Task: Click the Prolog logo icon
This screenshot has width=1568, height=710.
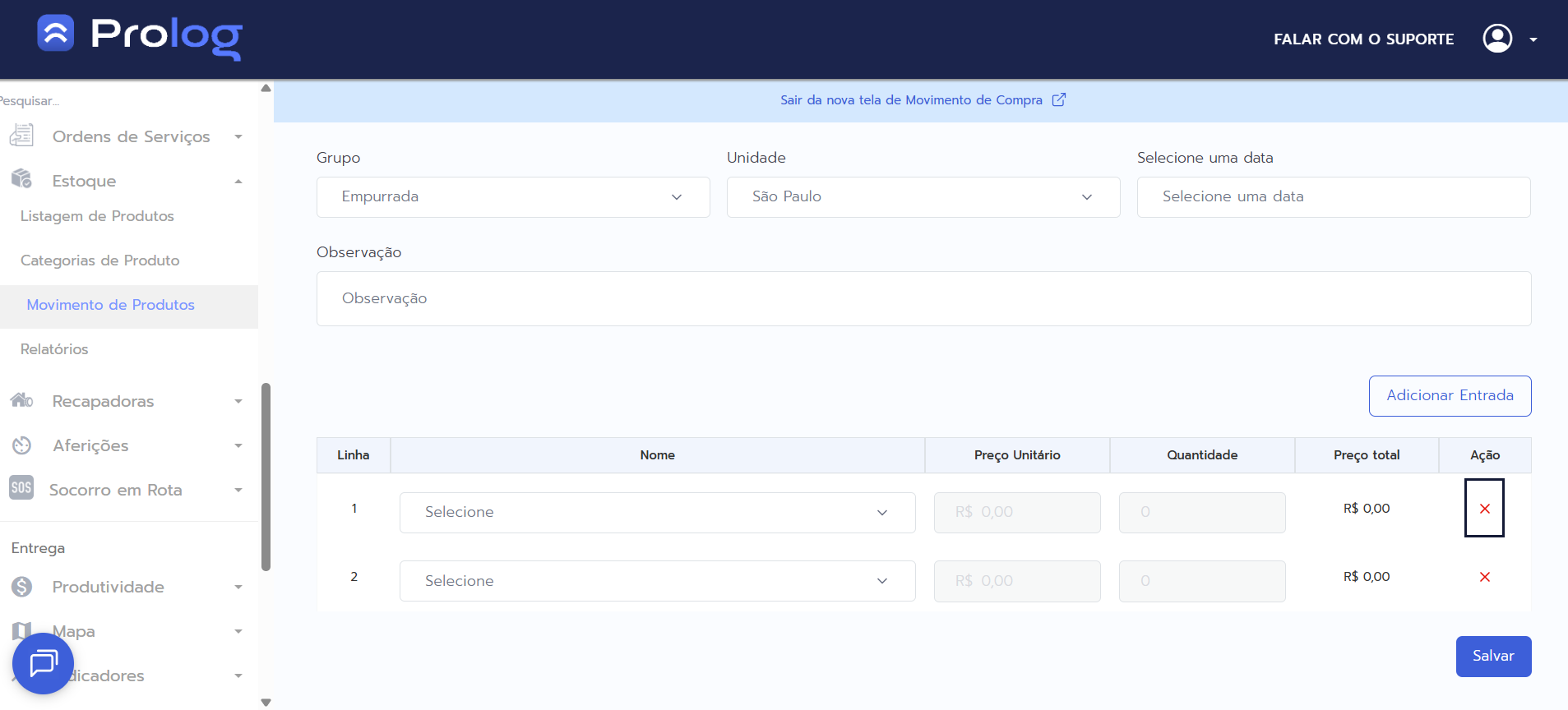Action: tap(56, 34)
